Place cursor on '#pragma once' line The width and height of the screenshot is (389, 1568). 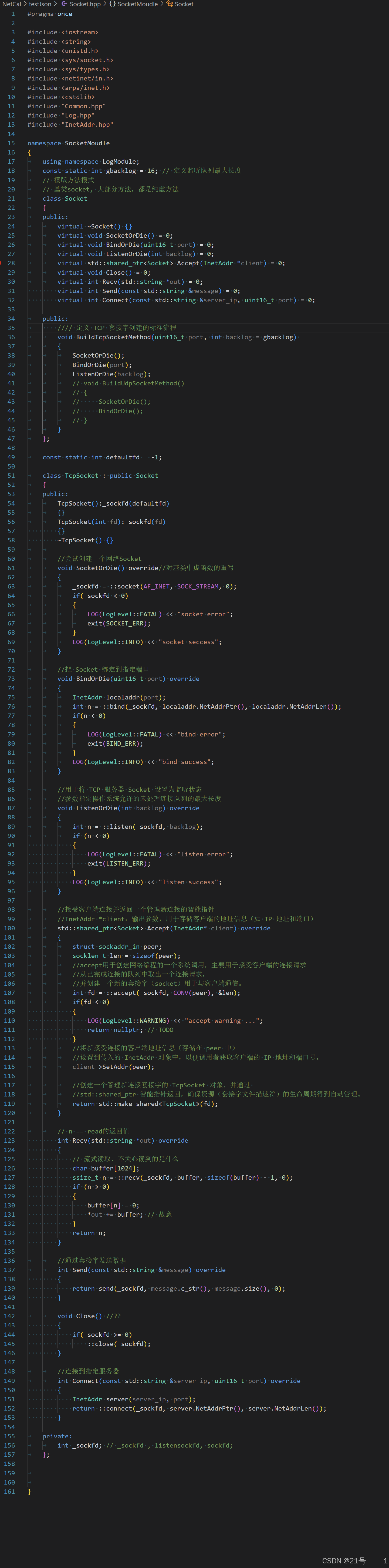pos(50,14)
